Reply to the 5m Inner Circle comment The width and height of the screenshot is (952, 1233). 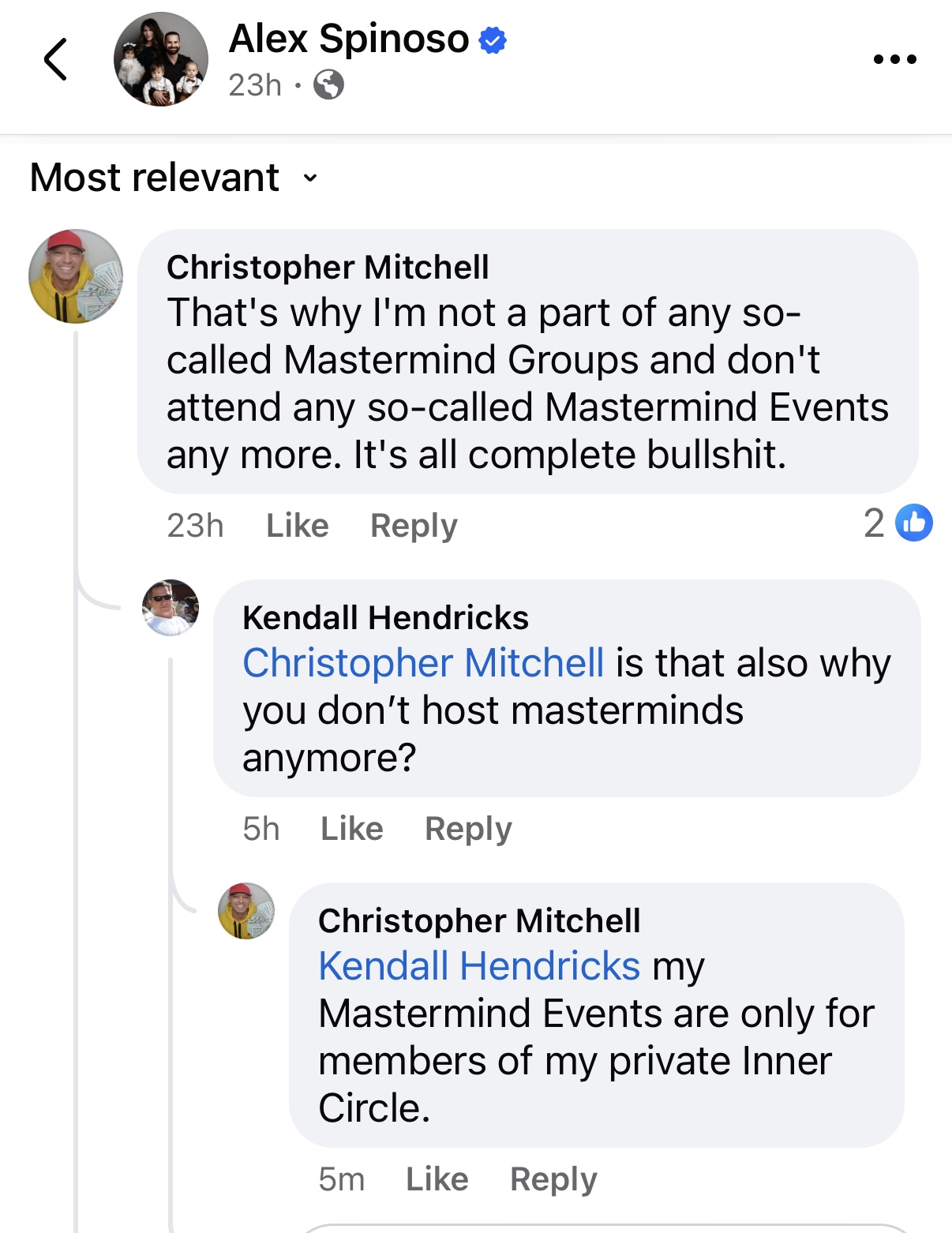pos(553,1179)
